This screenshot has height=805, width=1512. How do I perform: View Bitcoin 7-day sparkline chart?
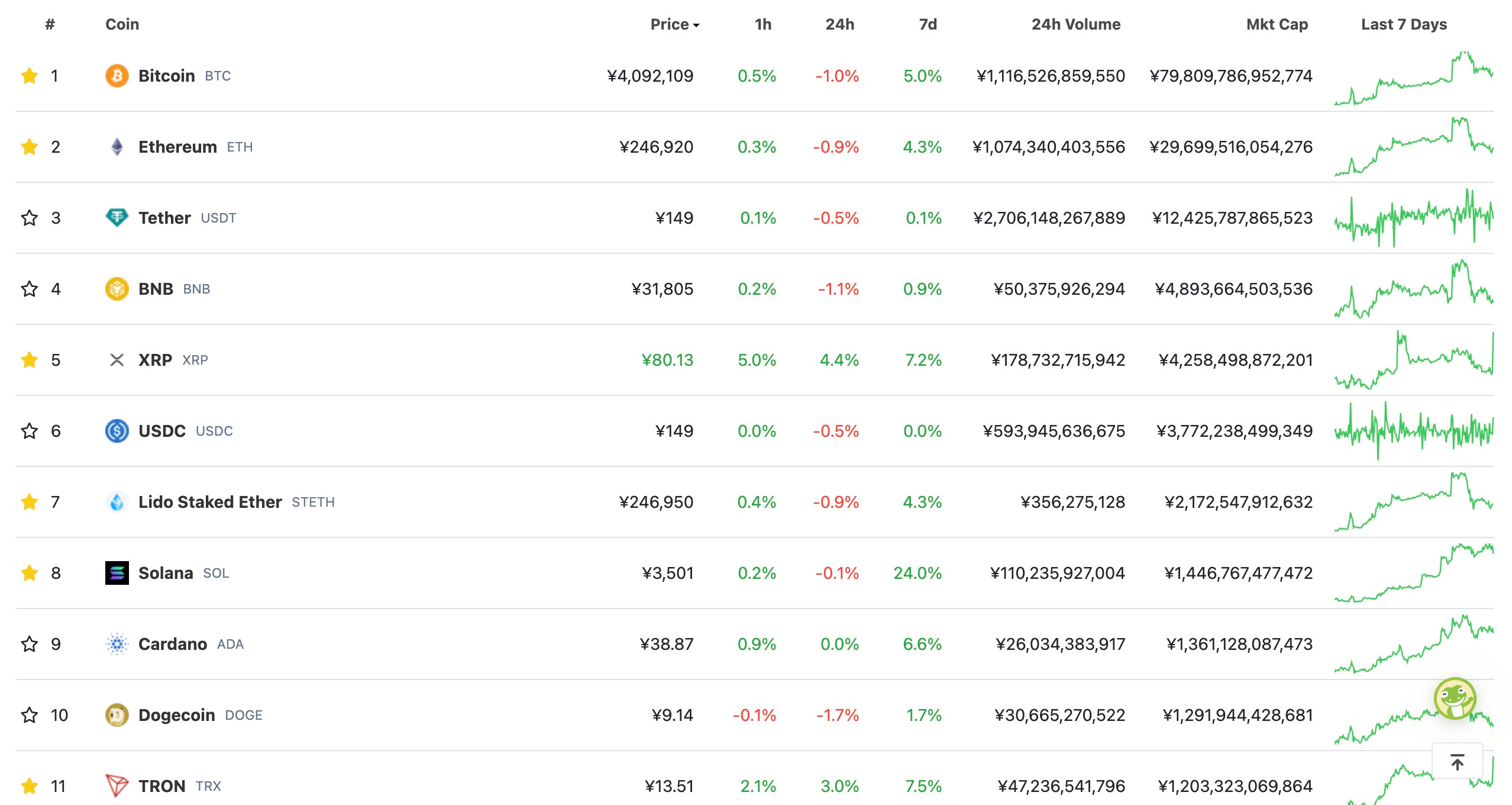1414,78
